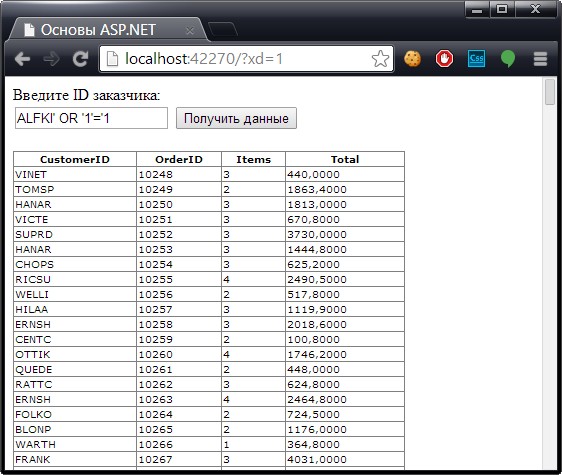Select the BLONP customer cell
The image size is (562, 475).
click(x=75, y=429)
